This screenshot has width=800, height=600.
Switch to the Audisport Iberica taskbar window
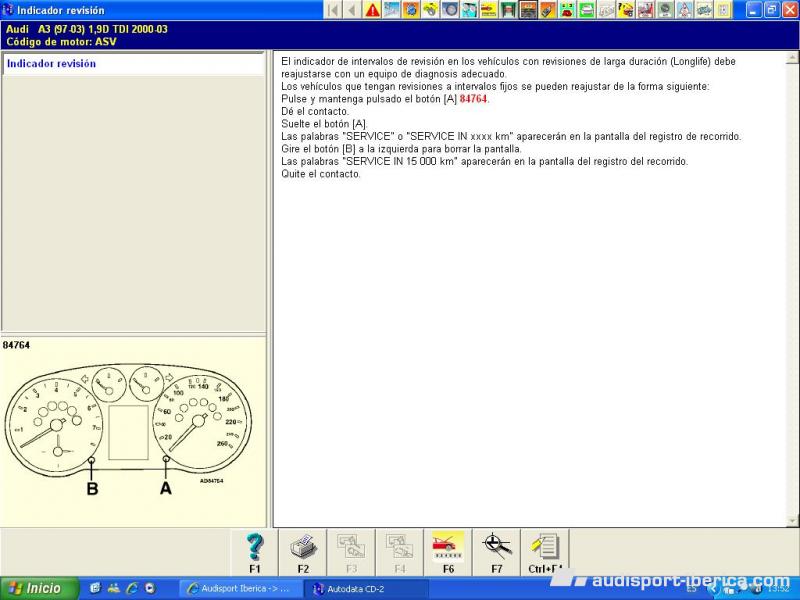[240, 589]
